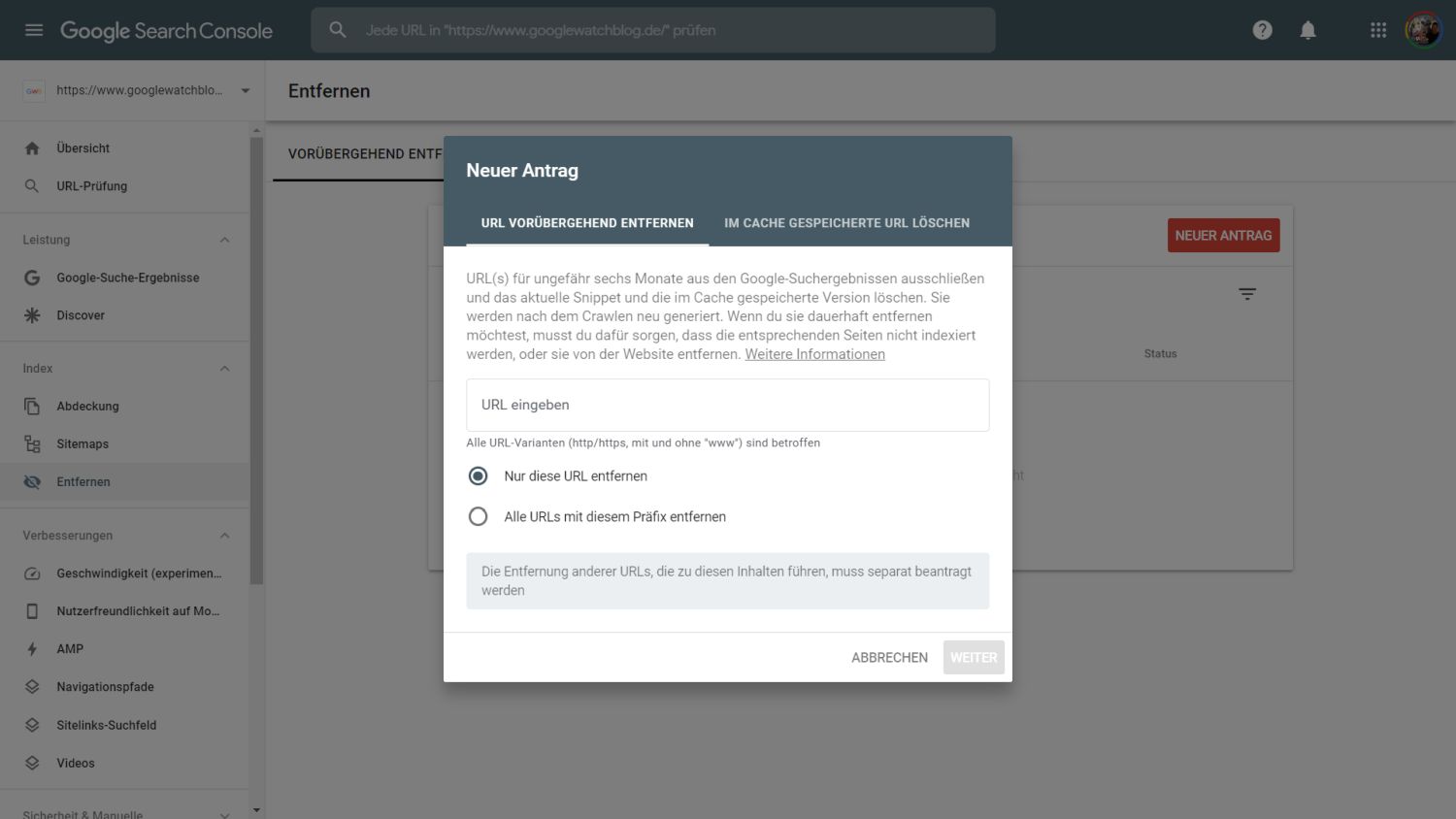Image resolution: width=1456 pixels, height=819 pixels.
Task: Open the property selector dropdown
Action: 245,91
